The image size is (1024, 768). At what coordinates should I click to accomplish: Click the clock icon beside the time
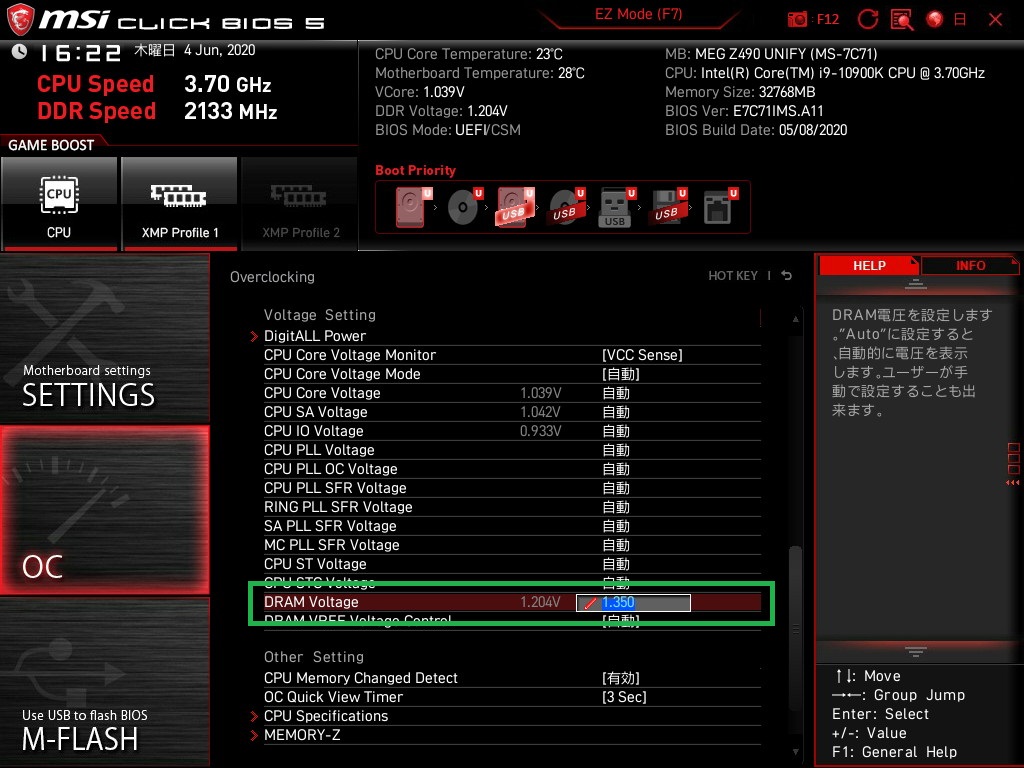20,51
